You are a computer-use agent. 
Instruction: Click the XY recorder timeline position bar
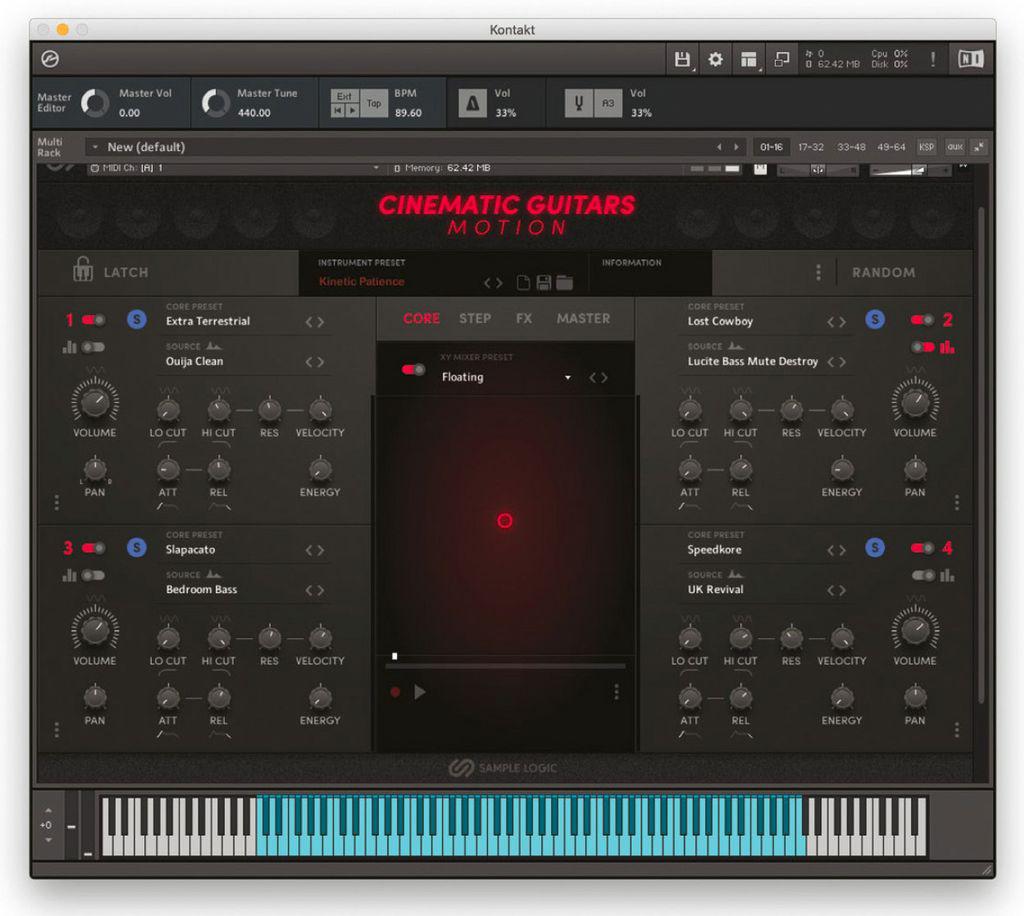point(505,666)
